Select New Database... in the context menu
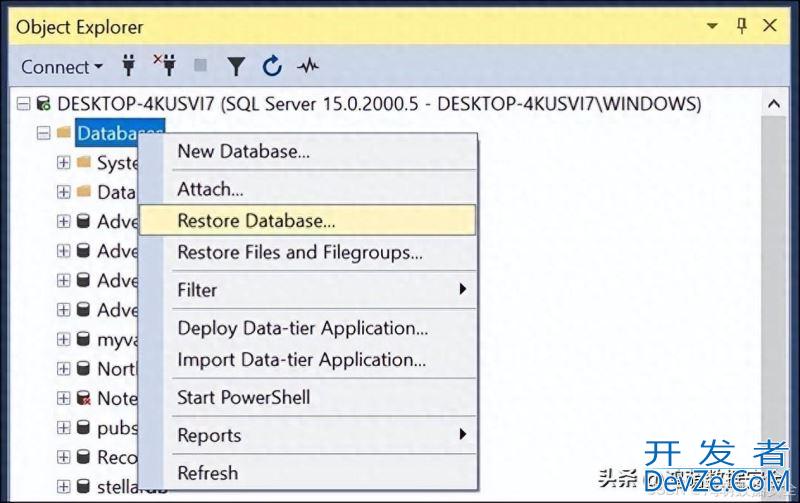Viewport: 800px width, 503px height. click(x=243, y=152)
